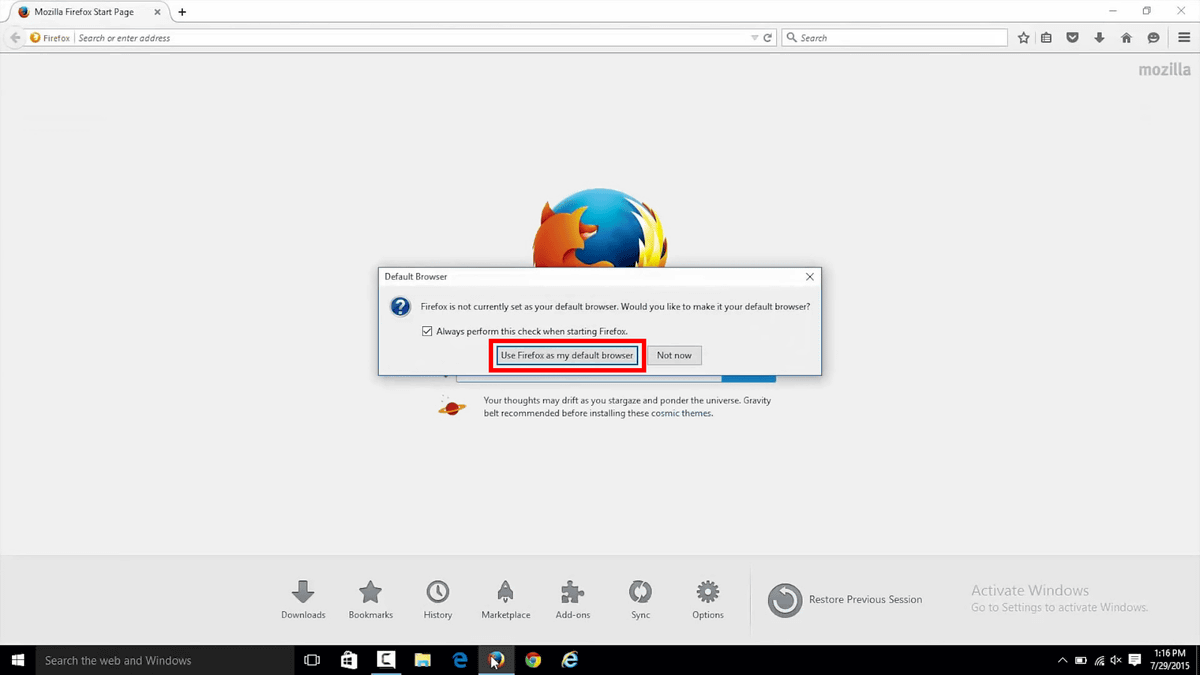
Task: Save page to Pocket
Action: pos(1073,38)
